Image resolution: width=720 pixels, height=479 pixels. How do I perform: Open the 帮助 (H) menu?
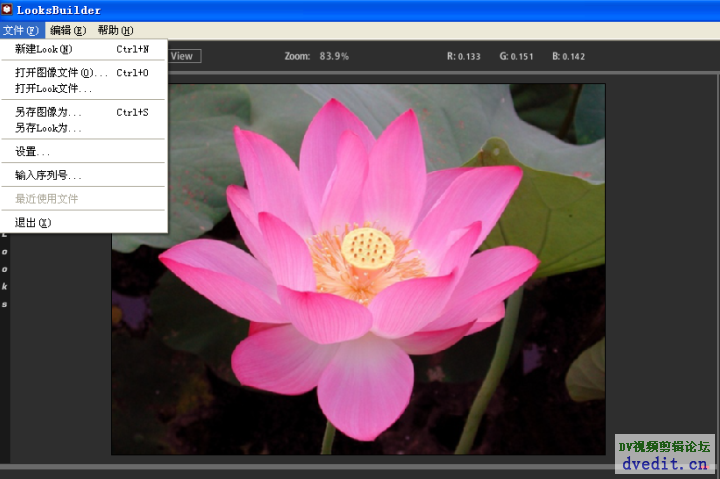point(115,31)
